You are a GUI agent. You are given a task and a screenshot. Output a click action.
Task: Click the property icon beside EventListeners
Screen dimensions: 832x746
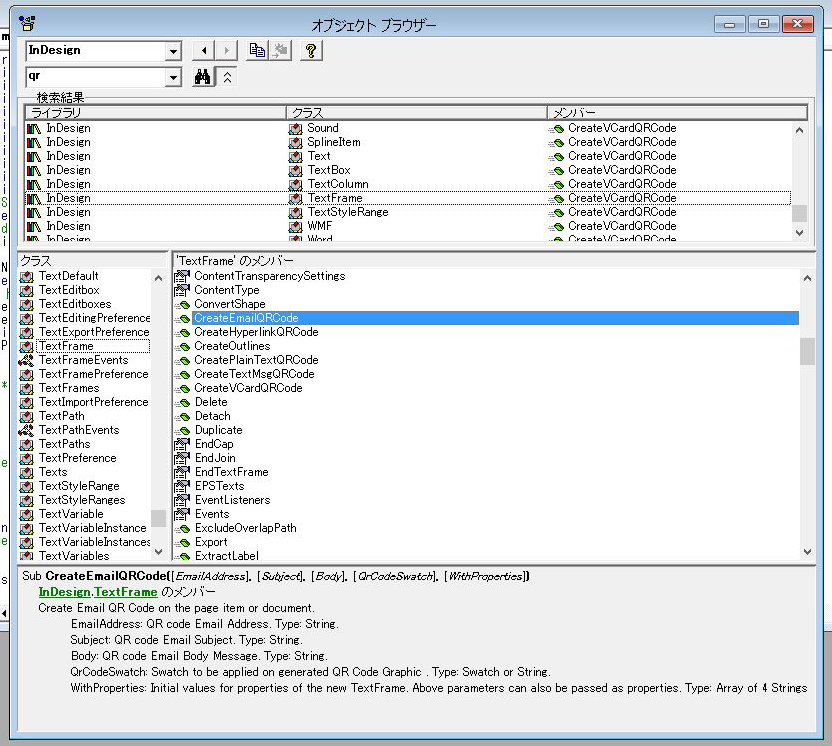[182, 500]
